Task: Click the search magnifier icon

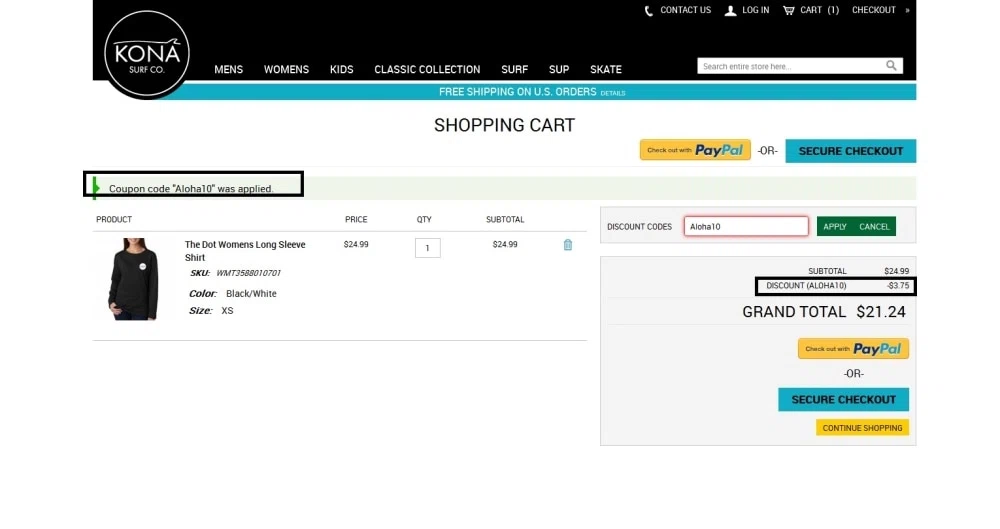Action: (891, 66)
